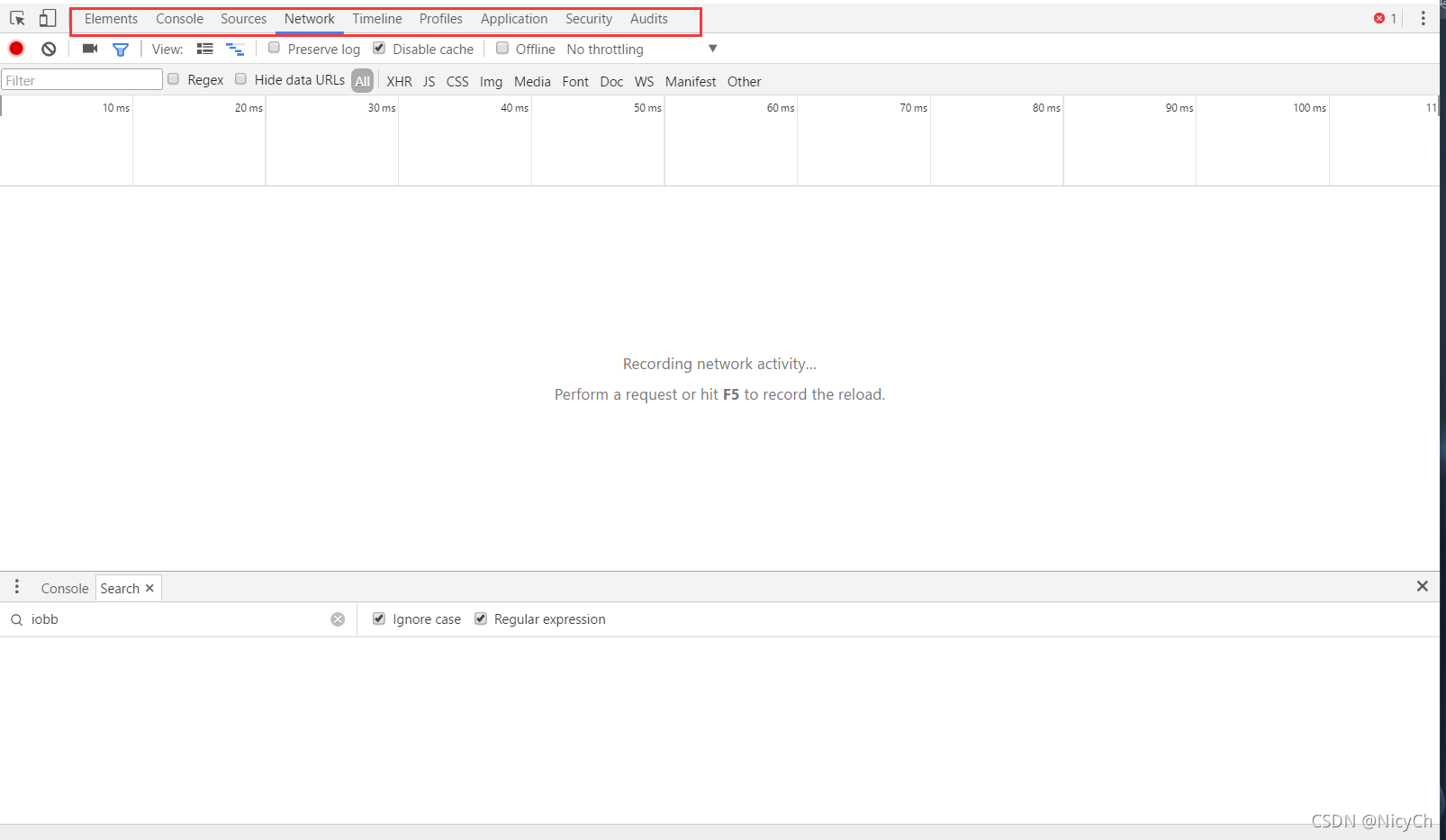Filter requests by Doc type
Image resolution: width=1446 pixels, height=840 pixels.
coord(611,82)
